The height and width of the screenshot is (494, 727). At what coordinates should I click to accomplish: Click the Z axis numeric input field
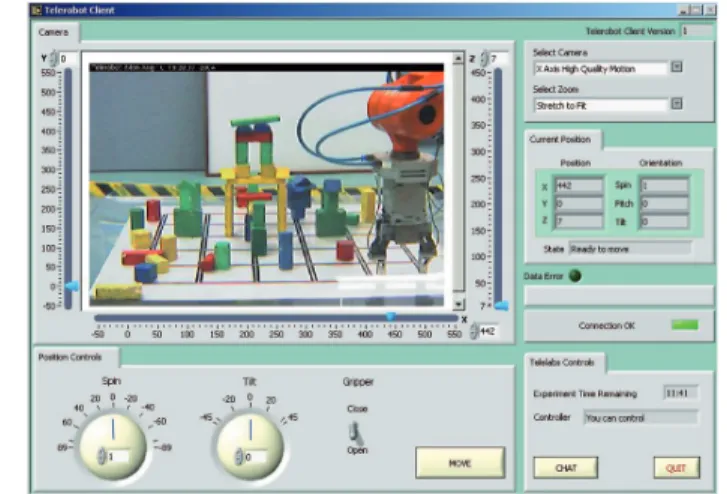tap(499, 59)
